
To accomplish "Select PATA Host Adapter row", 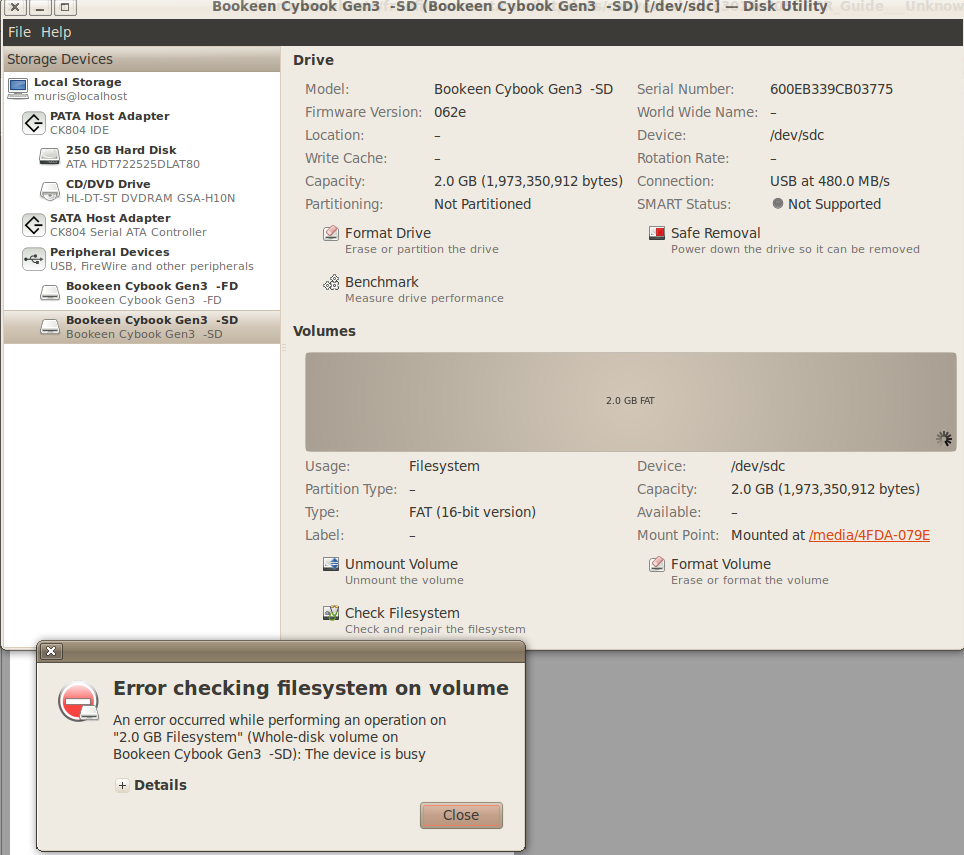I will click(142, 122).
